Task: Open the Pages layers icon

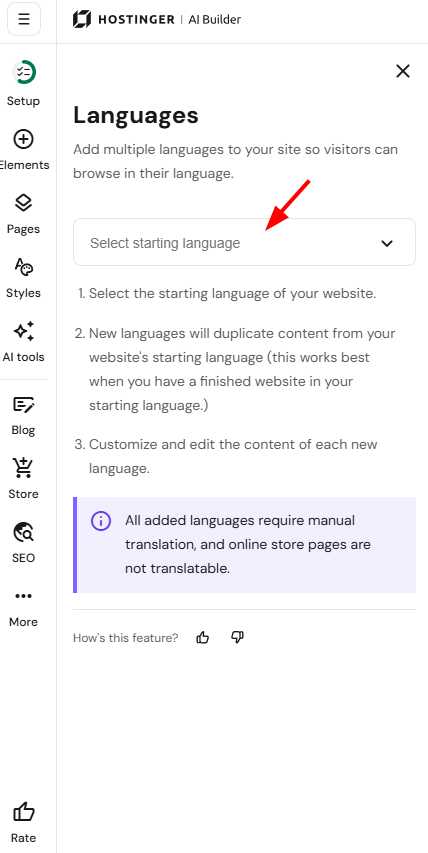Action: point(23,203)
